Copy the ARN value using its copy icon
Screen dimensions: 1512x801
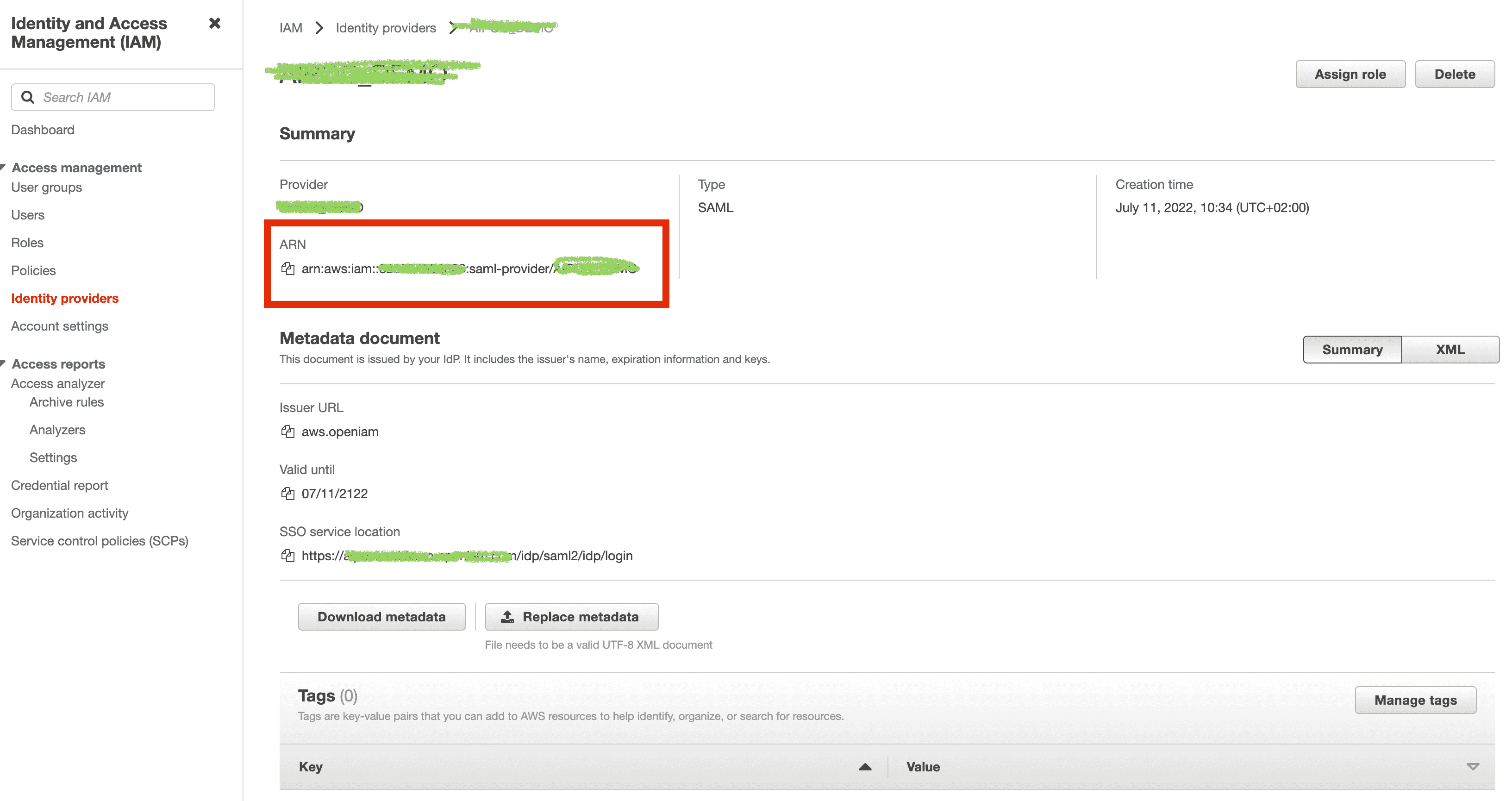(287, 269)
